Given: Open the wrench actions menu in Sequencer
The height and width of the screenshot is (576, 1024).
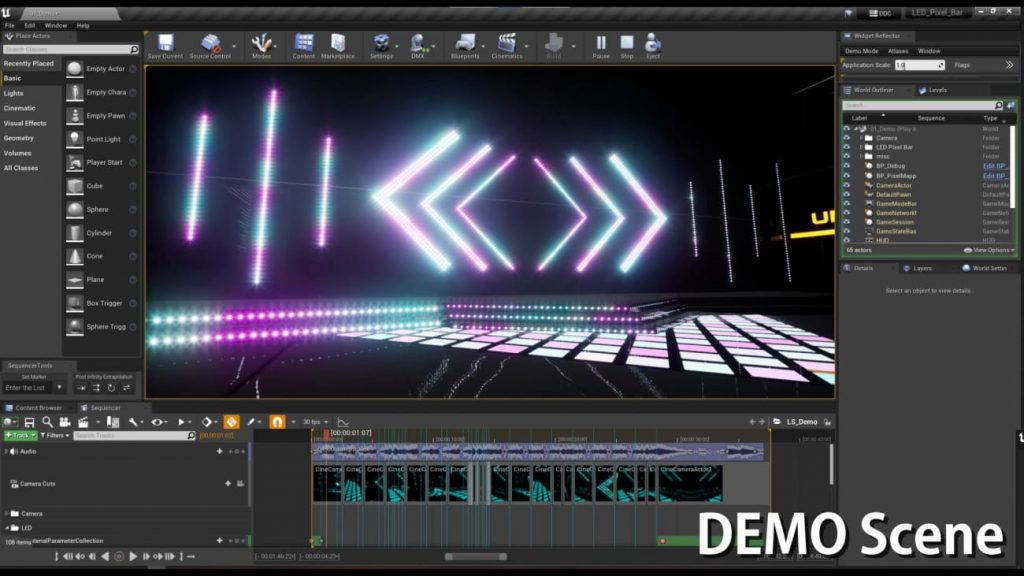Looking at the screenshot, I should click(x=134, y=423).
